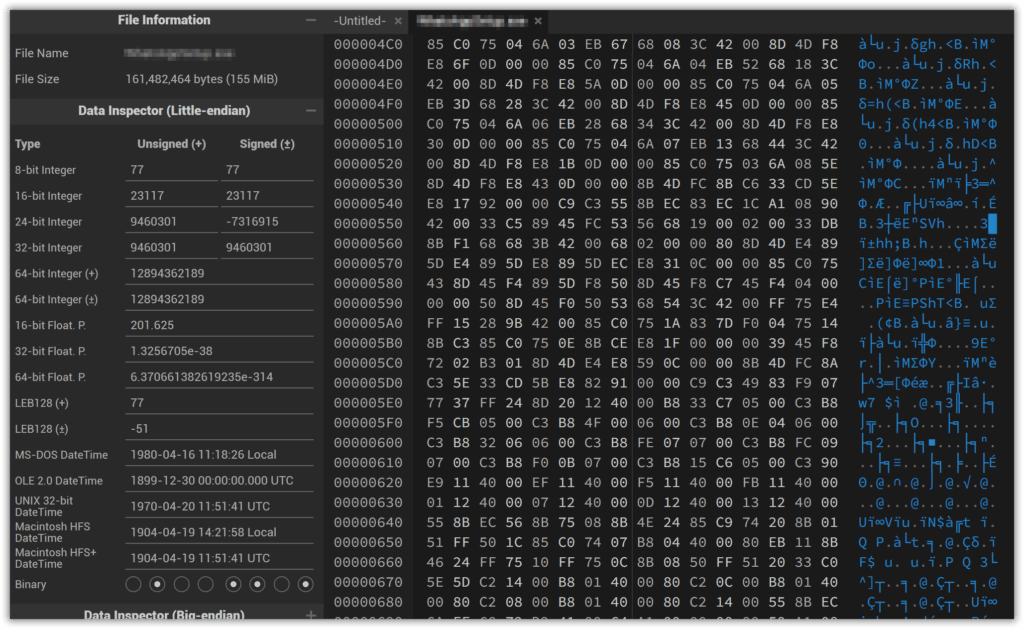The height and width of the screenshot is (629, 1024).
Task: Disable the second binary bit
Action: click(x=158, y=583)
